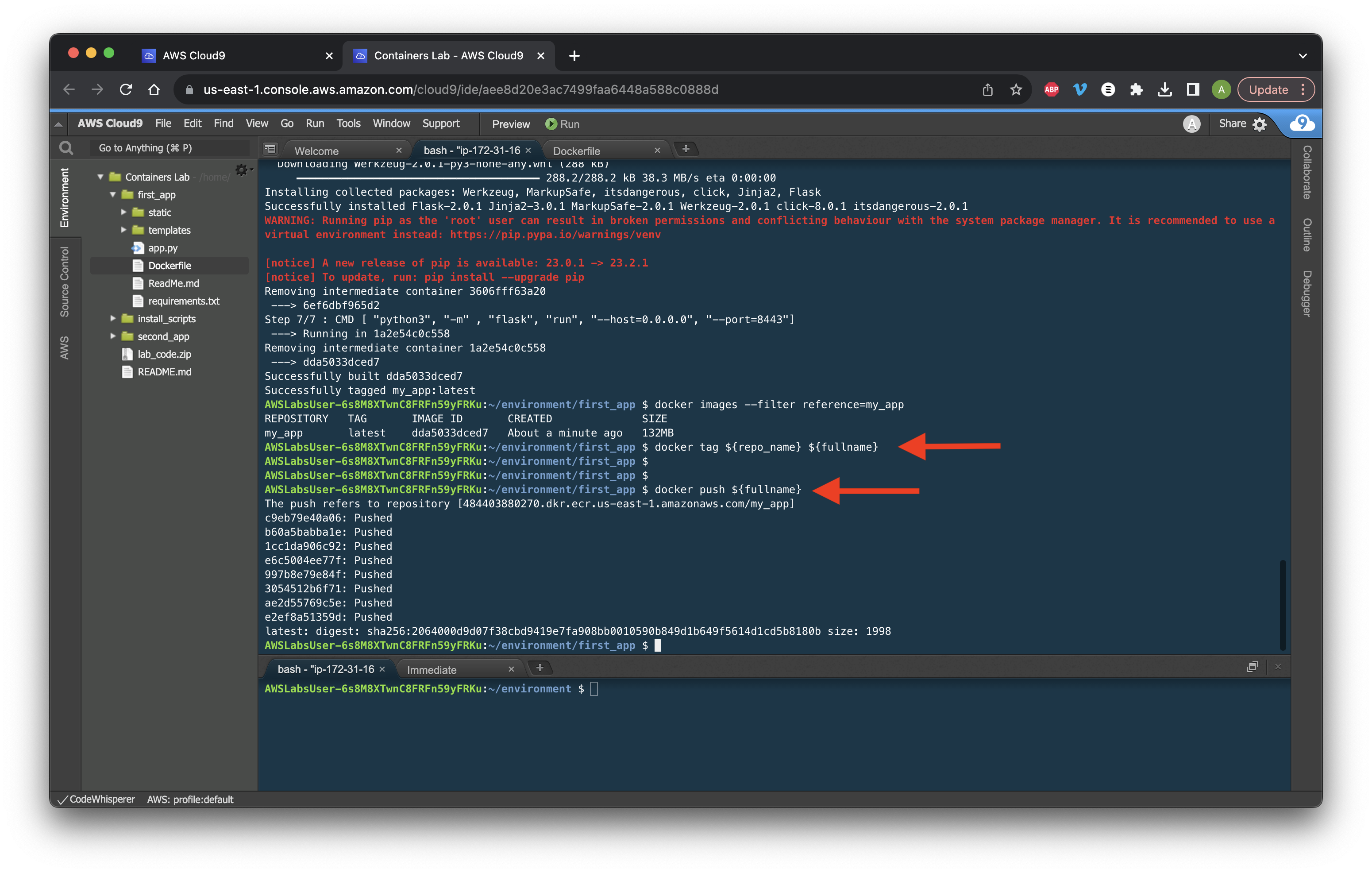Viewport: 1372px width, 873px height.
Task: Maximize the bottom console panel
Action: [1252, 667]
